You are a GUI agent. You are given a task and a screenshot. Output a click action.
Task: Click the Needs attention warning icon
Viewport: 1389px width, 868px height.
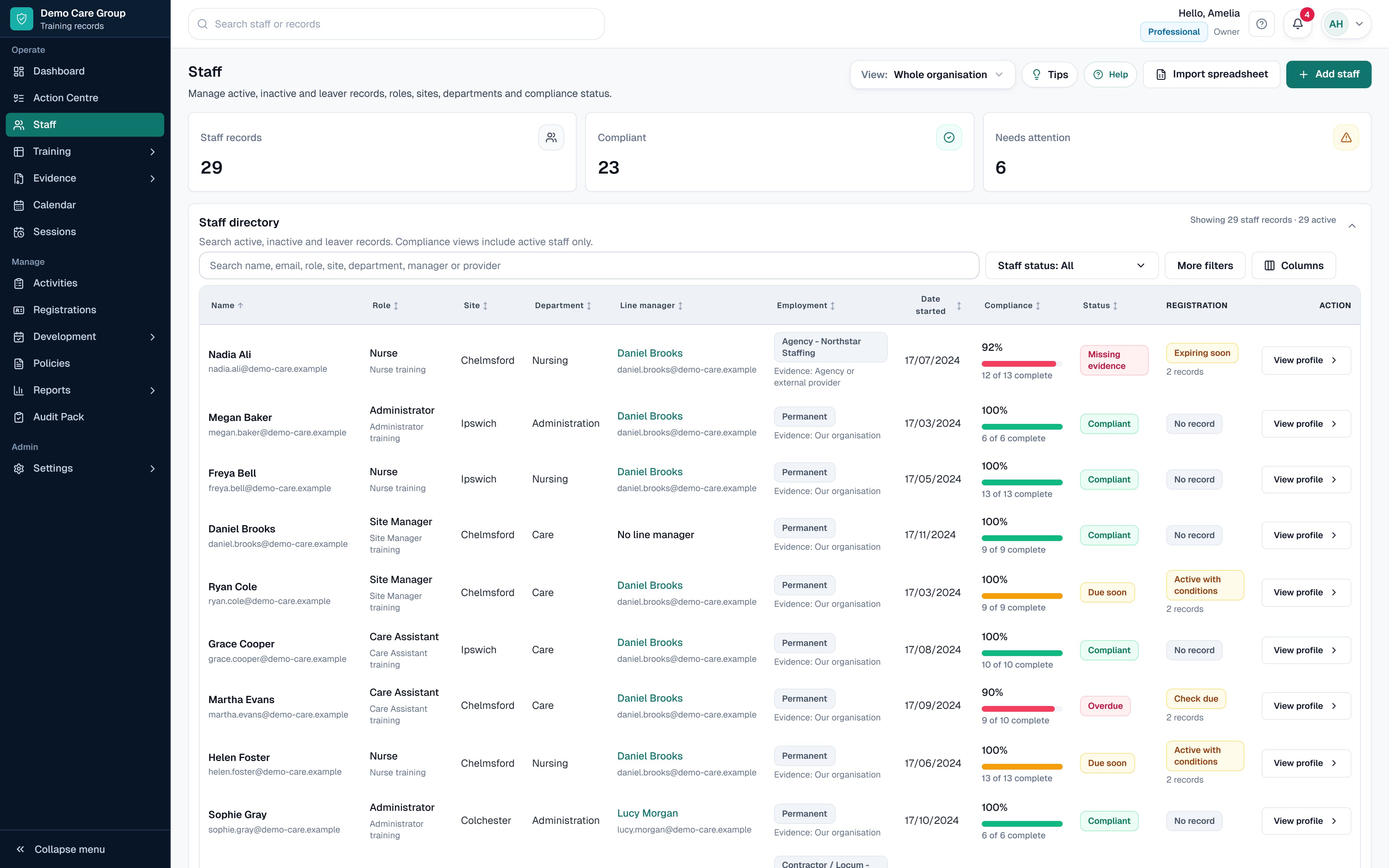click(x=1346, y=138)
